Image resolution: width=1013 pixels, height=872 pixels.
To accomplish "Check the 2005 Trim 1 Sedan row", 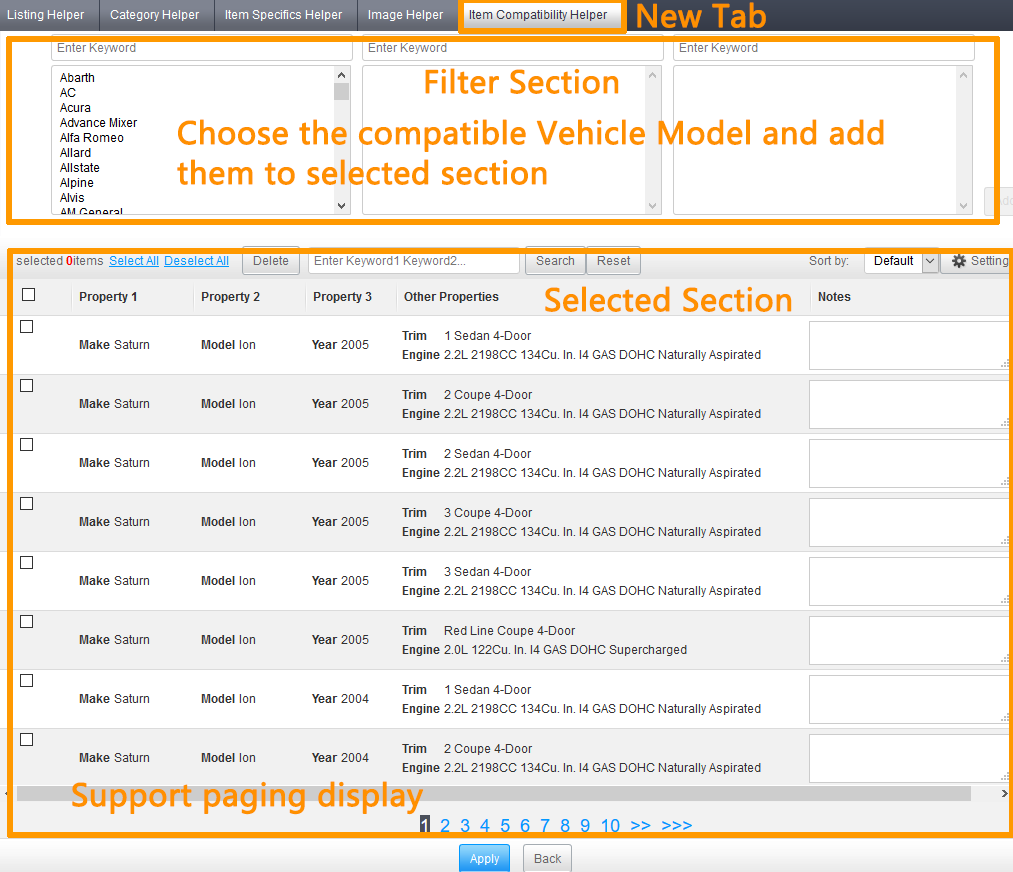I will [26, 327].
